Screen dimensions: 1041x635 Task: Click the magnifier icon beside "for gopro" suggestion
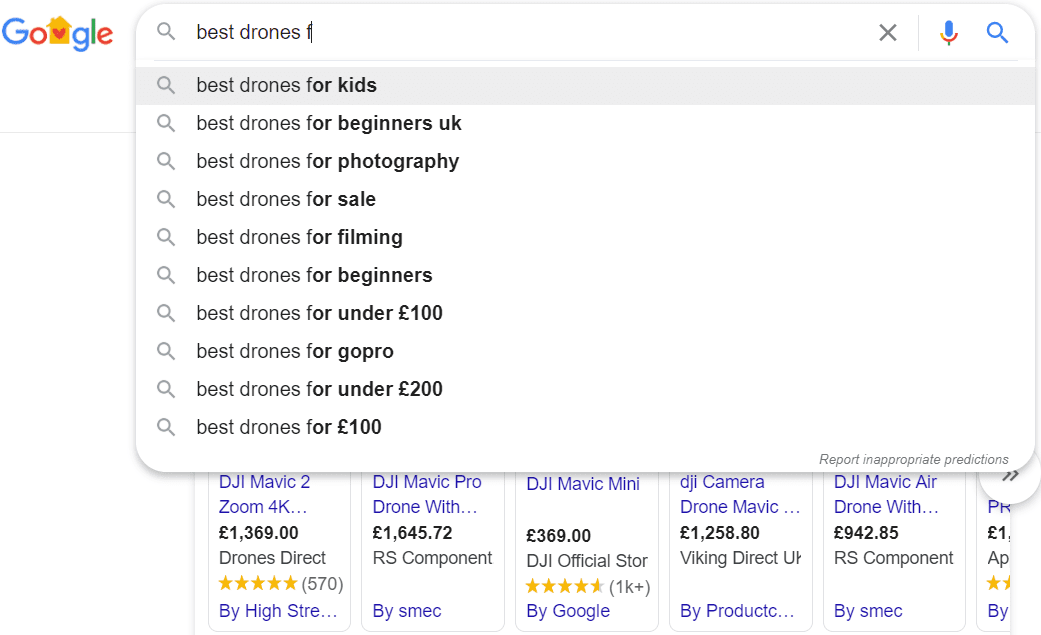pos(166,351)
